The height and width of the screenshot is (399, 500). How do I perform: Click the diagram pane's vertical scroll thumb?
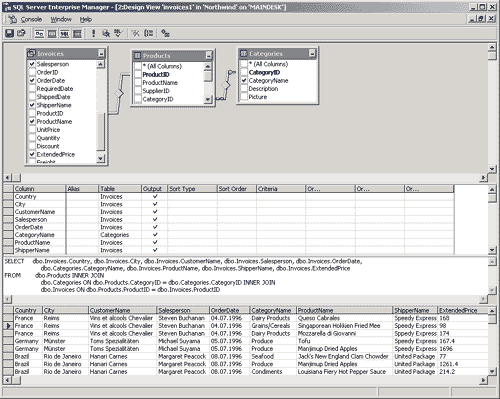point(492,56)
